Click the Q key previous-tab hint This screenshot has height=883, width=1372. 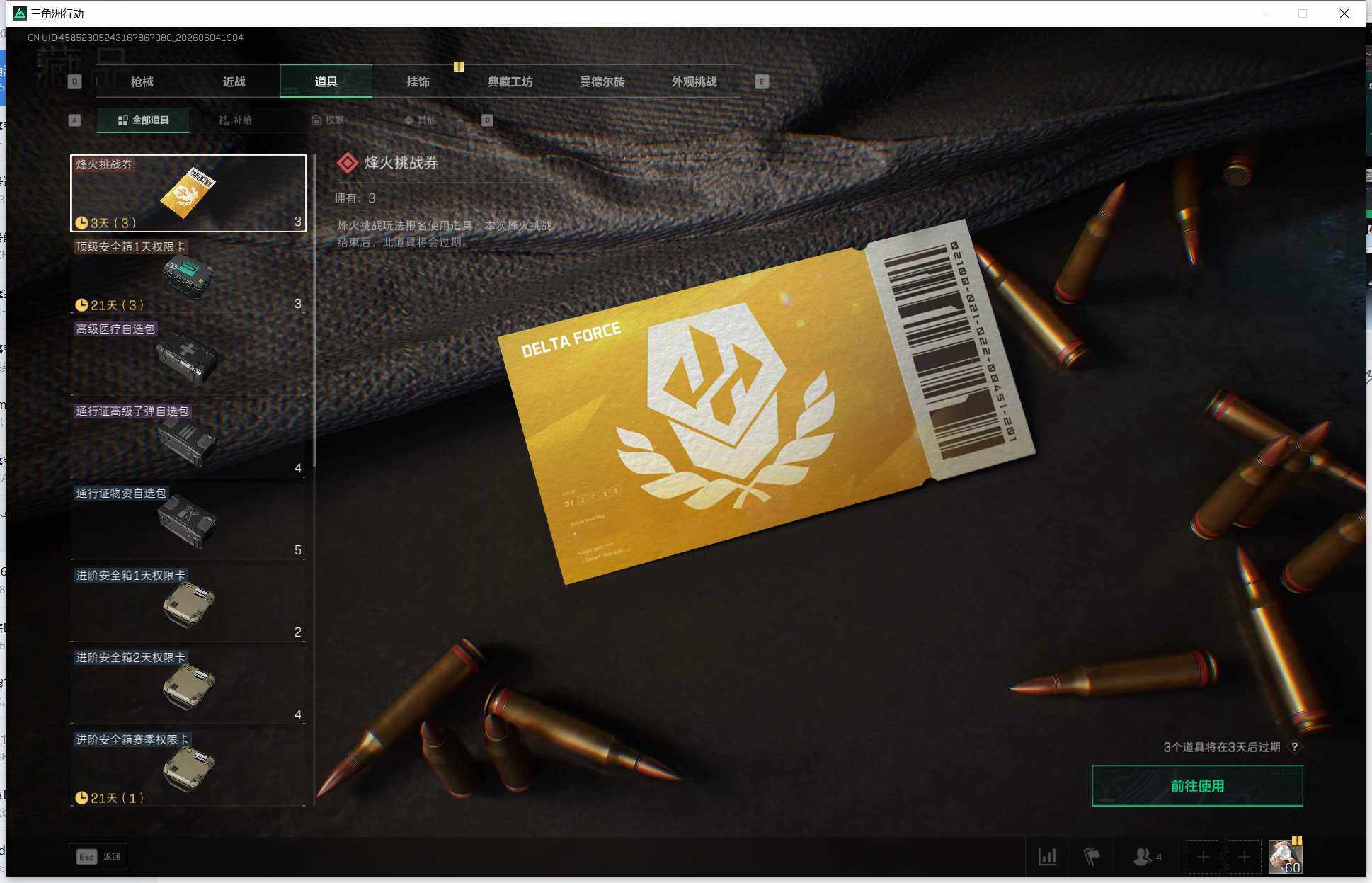coord(74,81)
